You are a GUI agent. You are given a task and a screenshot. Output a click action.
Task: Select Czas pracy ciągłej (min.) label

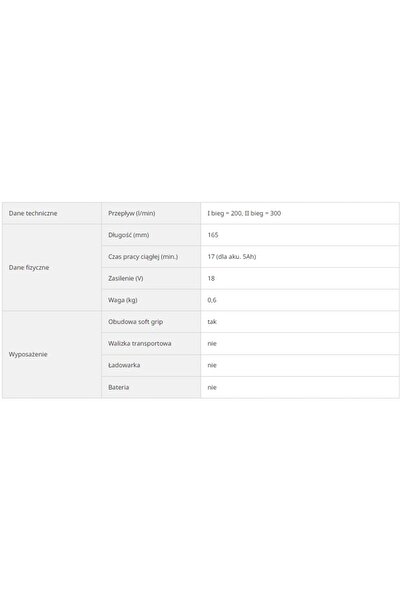point(143,257)
